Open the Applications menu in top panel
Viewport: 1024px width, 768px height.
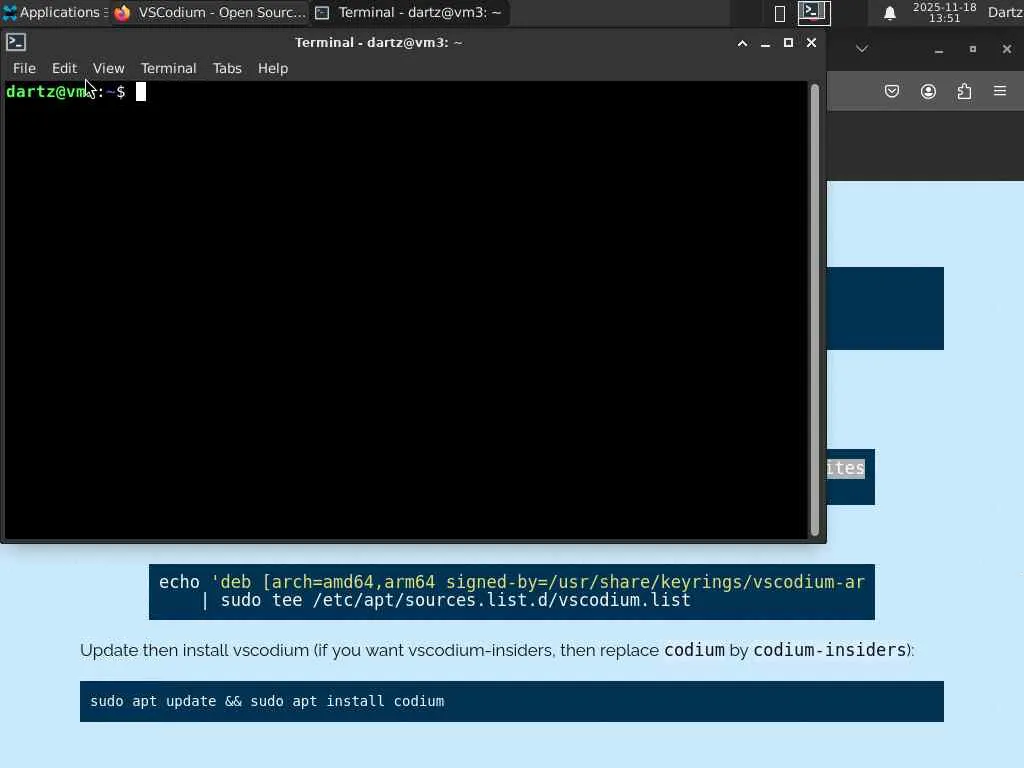[55, 12]
